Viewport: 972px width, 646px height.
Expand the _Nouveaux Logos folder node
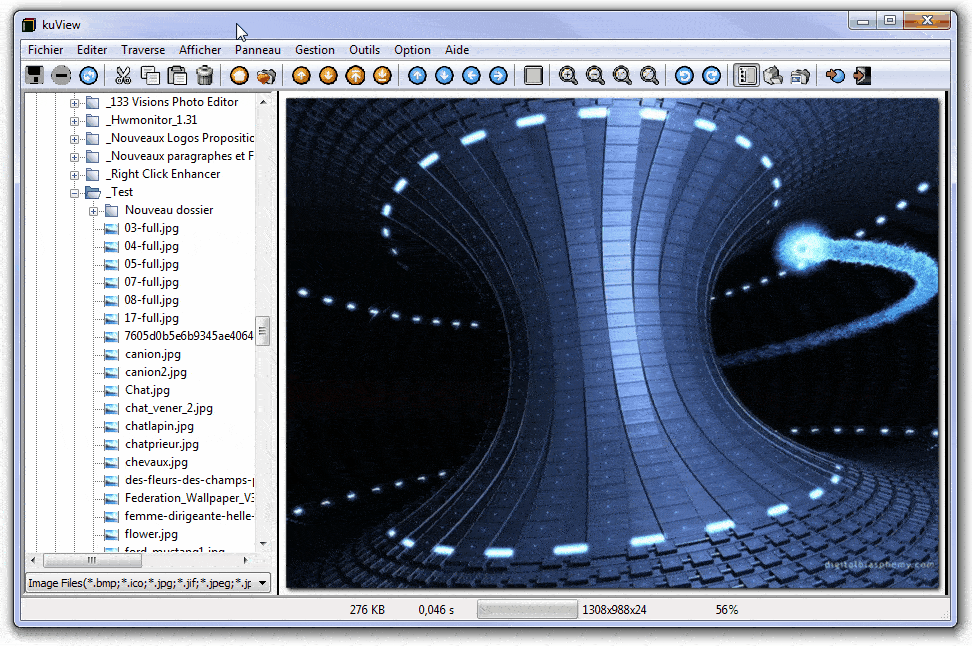74,139
